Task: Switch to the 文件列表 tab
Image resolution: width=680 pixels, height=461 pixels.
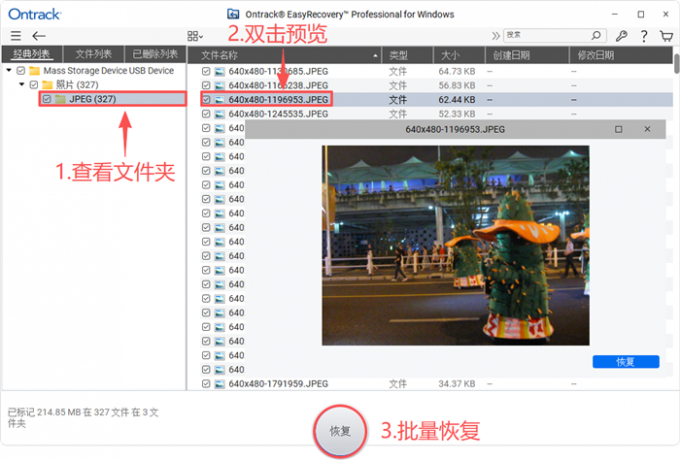Action: tap(94, 54)
